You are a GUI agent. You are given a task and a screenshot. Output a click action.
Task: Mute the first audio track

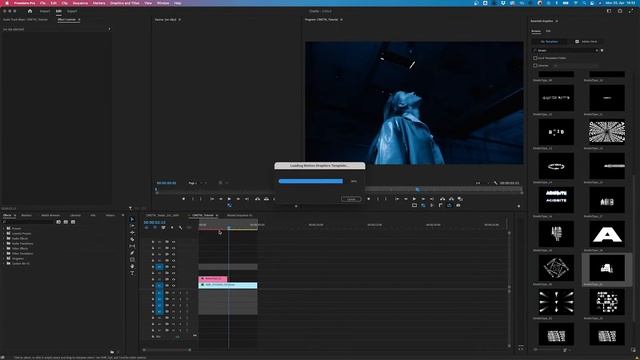click(173, 293)
